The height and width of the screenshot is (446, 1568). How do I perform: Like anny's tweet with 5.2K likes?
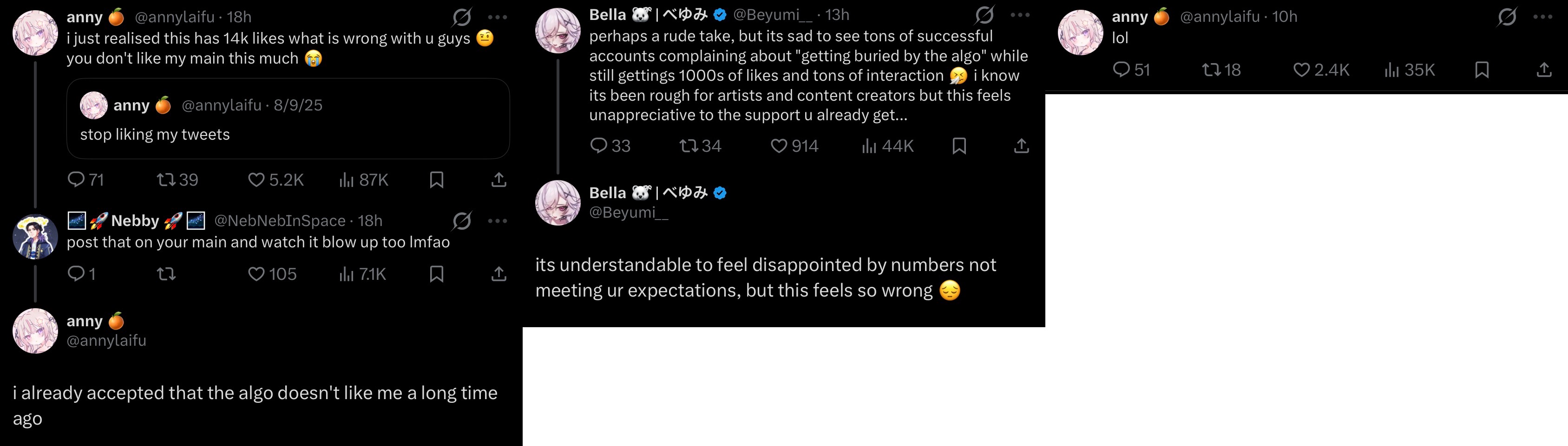pyautogui.click(x=256, y=180)
